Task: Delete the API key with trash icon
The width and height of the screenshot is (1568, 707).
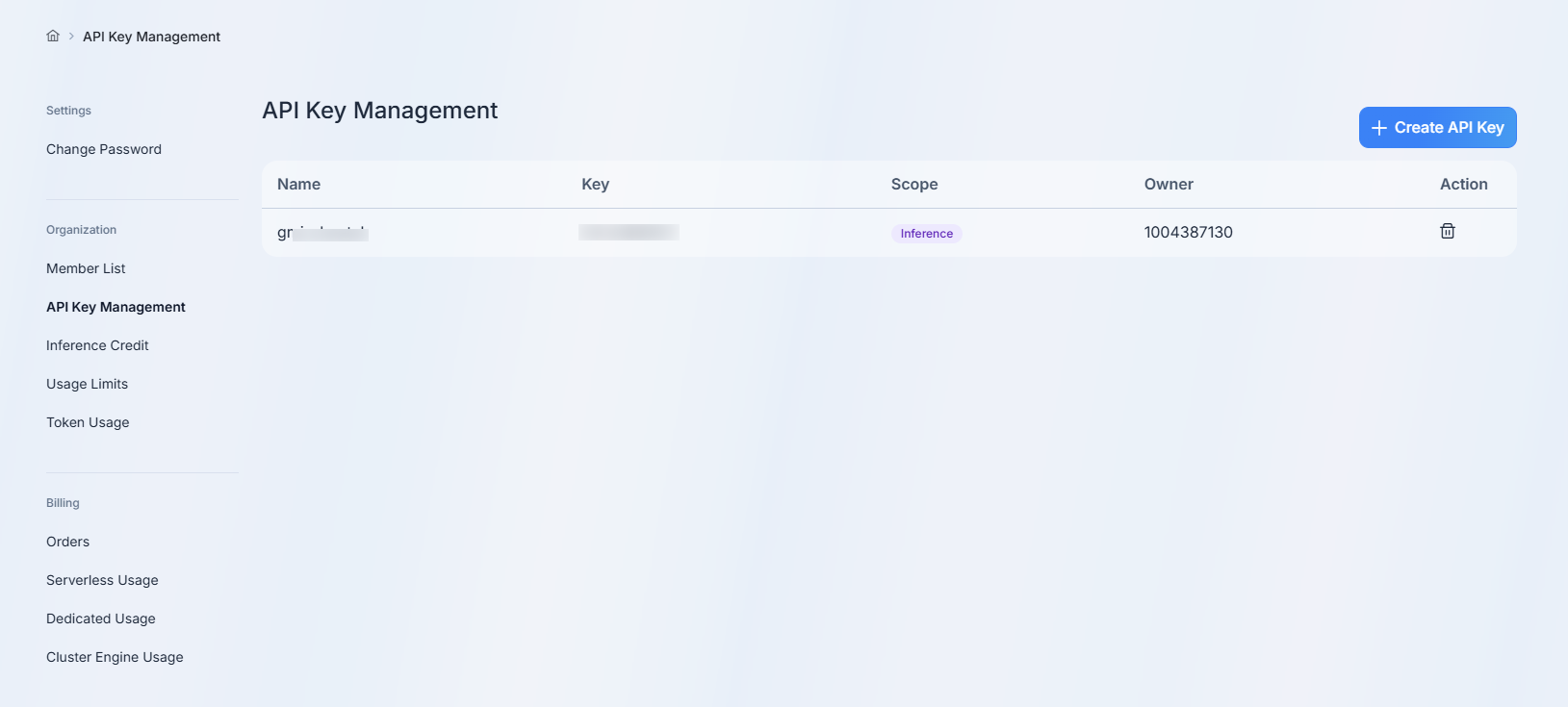Action: point(1447,231)
